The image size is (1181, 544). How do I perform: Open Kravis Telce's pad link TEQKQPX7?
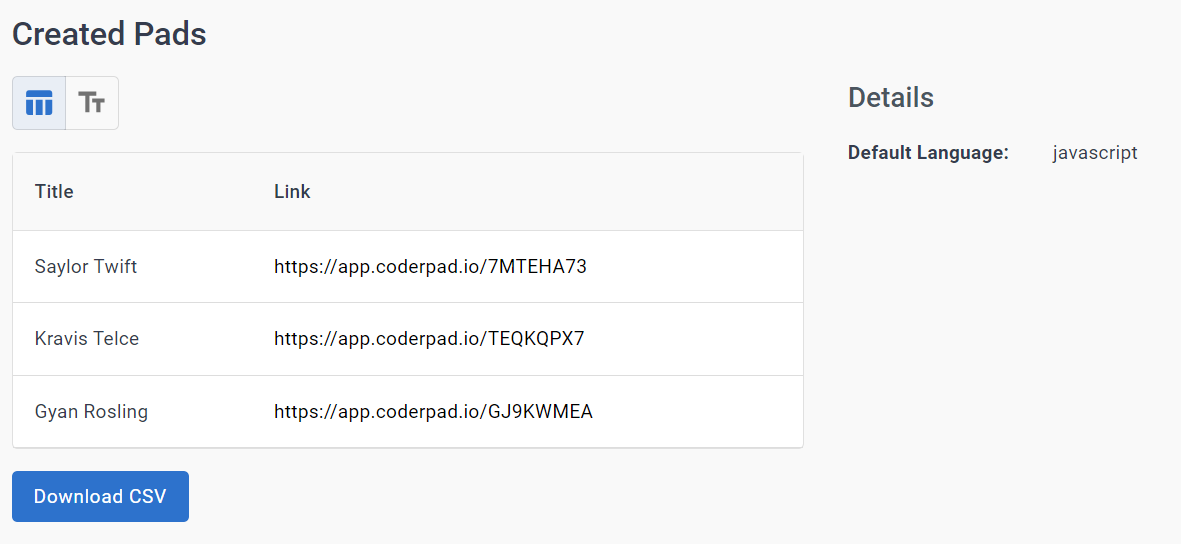tap(429, 339)
